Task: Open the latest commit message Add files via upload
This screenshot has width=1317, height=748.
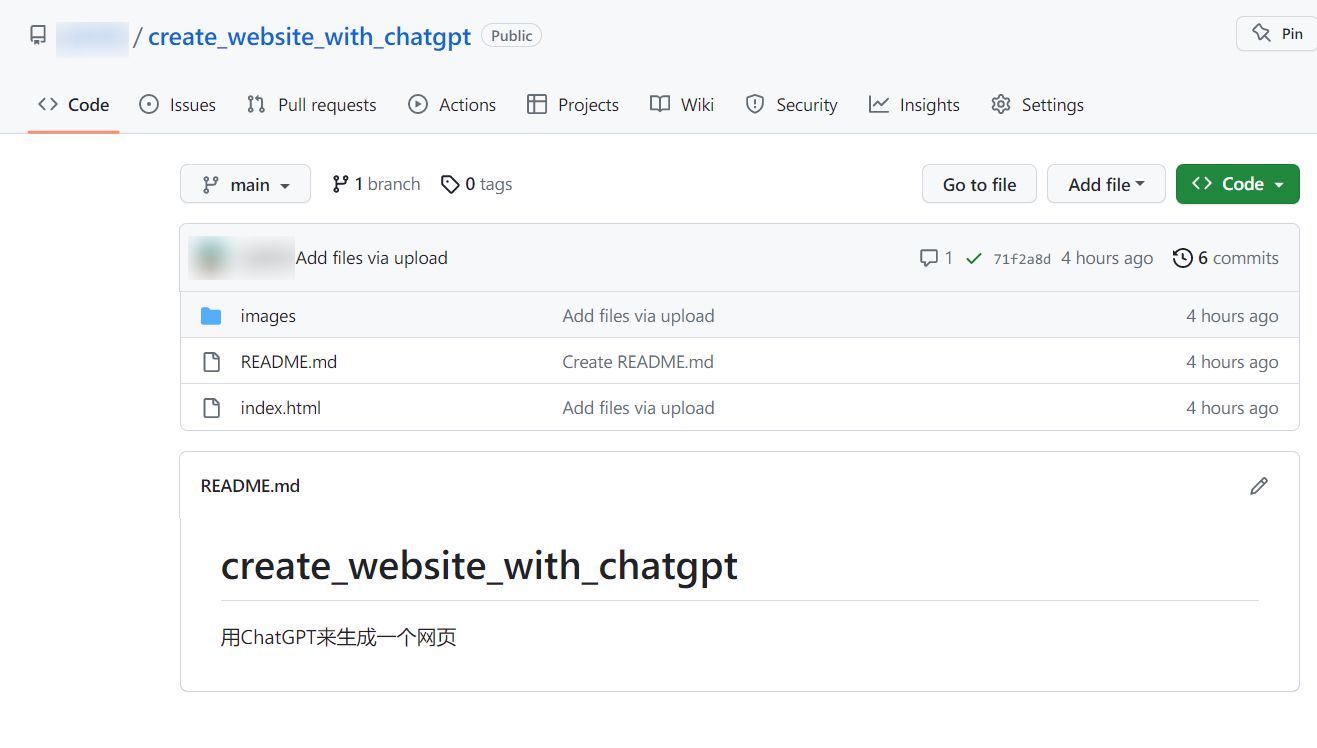Action: tap(372, 258)
